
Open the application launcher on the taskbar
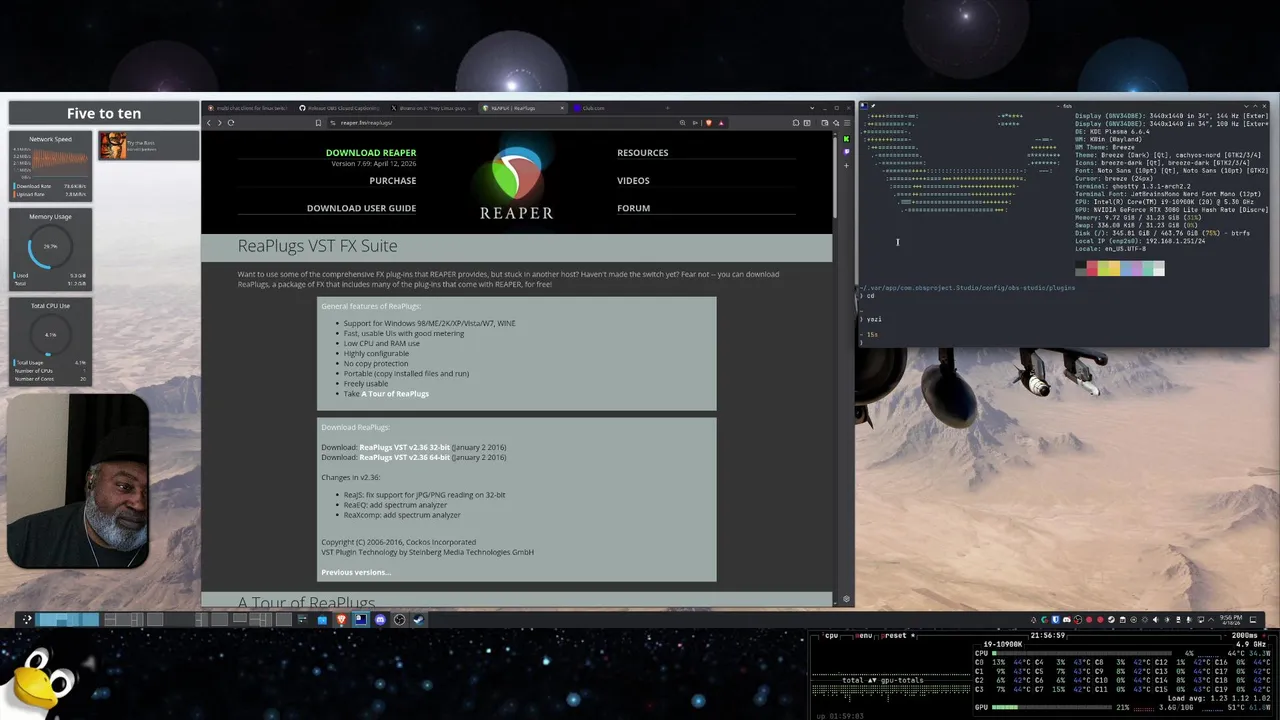click(x=27, y=619)
